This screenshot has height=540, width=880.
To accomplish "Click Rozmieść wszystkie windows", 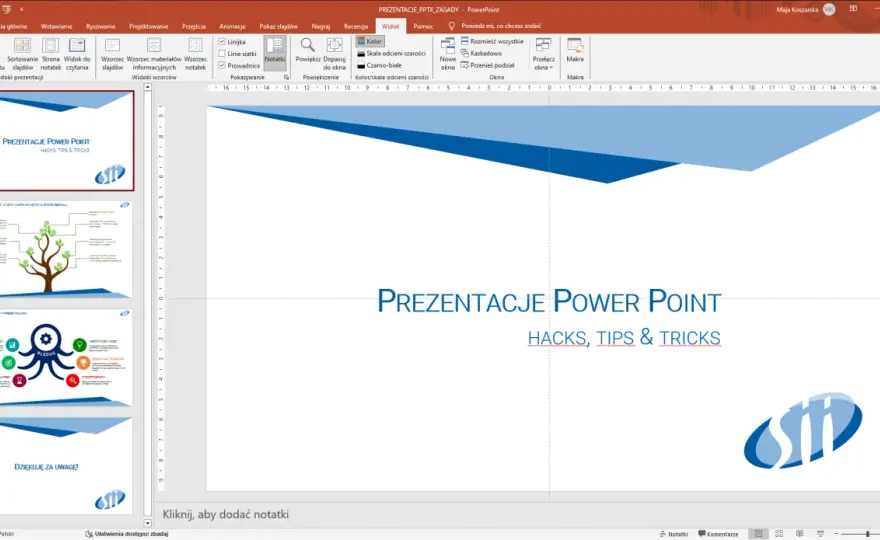I will pyautogui.click(x=492, y=41).
